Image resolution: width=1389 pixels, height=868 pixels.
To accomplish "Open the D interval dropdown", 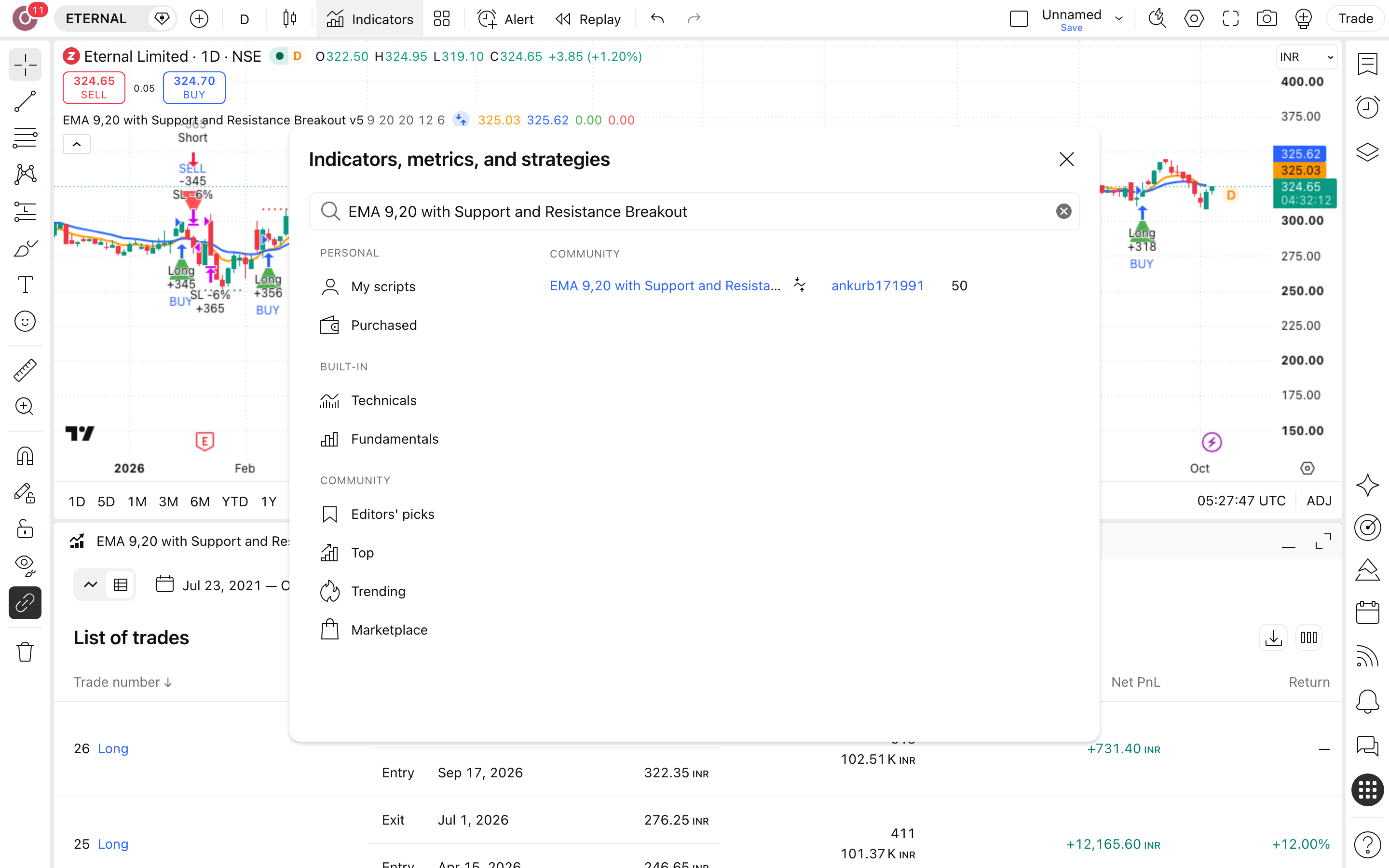I will [x=245, y=19].
